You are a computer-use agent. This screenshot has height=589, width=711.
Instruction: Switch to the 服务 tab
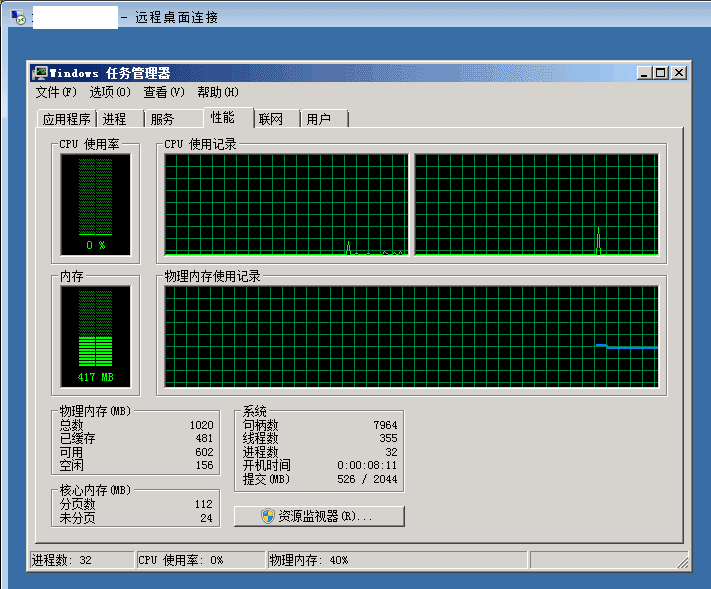pos(174,119)
